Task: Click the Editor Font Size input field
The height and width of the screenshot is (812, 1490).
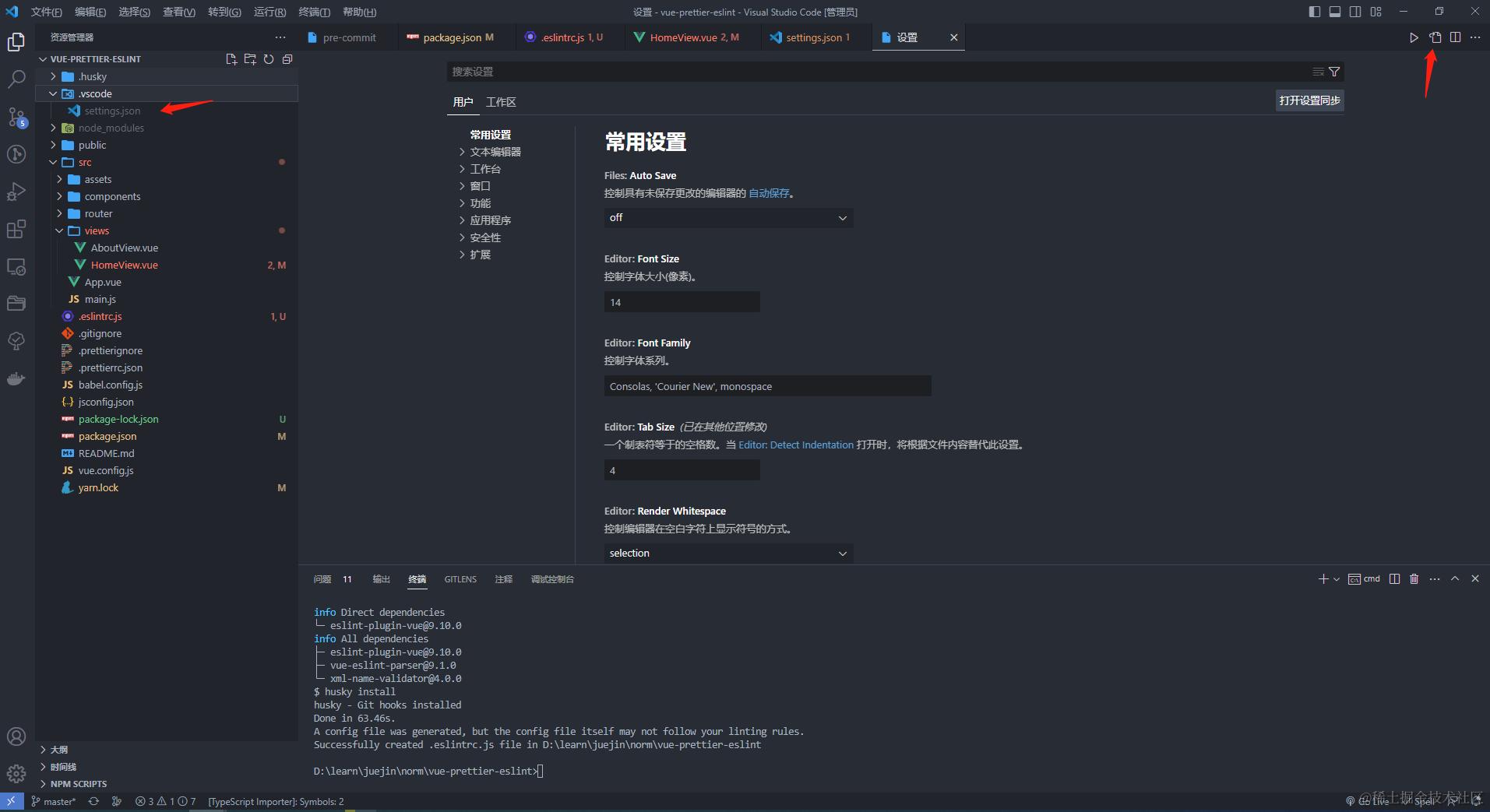Action: pyautogui.click(x=682, y=302)
